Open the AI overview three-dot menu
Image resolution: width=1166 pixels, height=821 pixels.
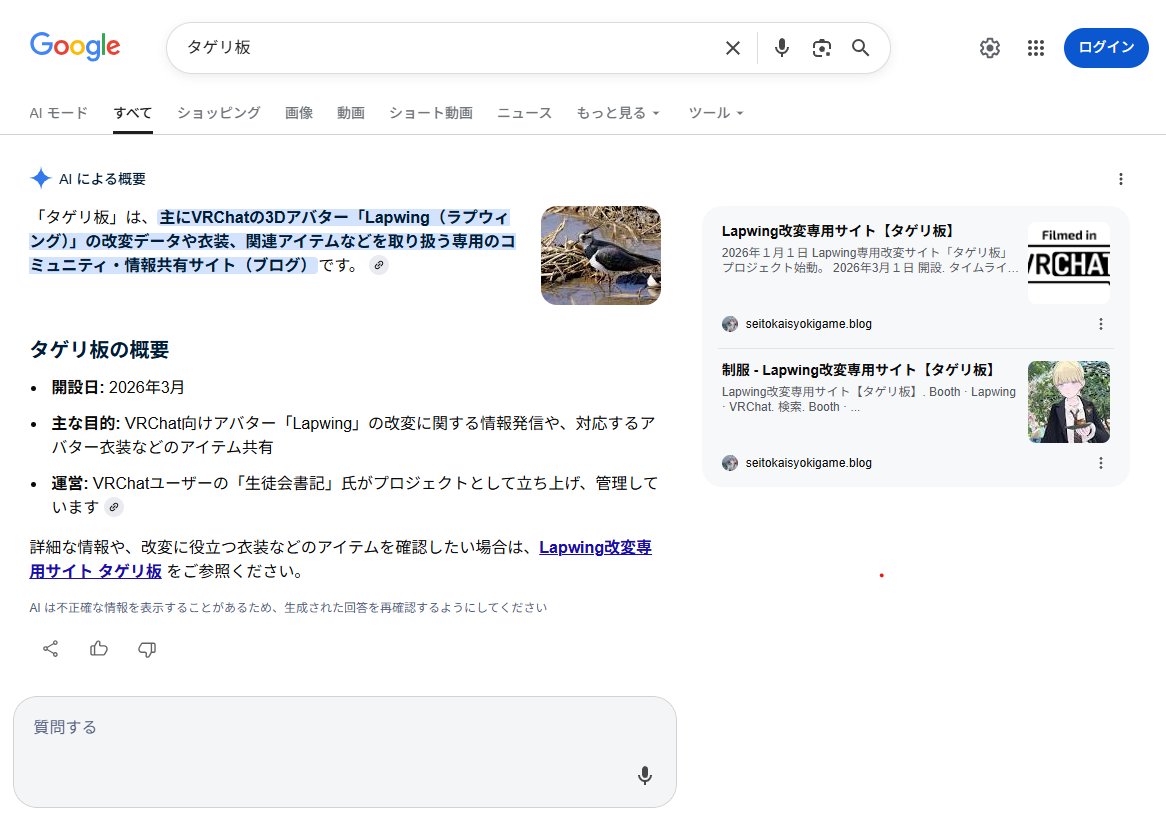(x=1121, y=179)
